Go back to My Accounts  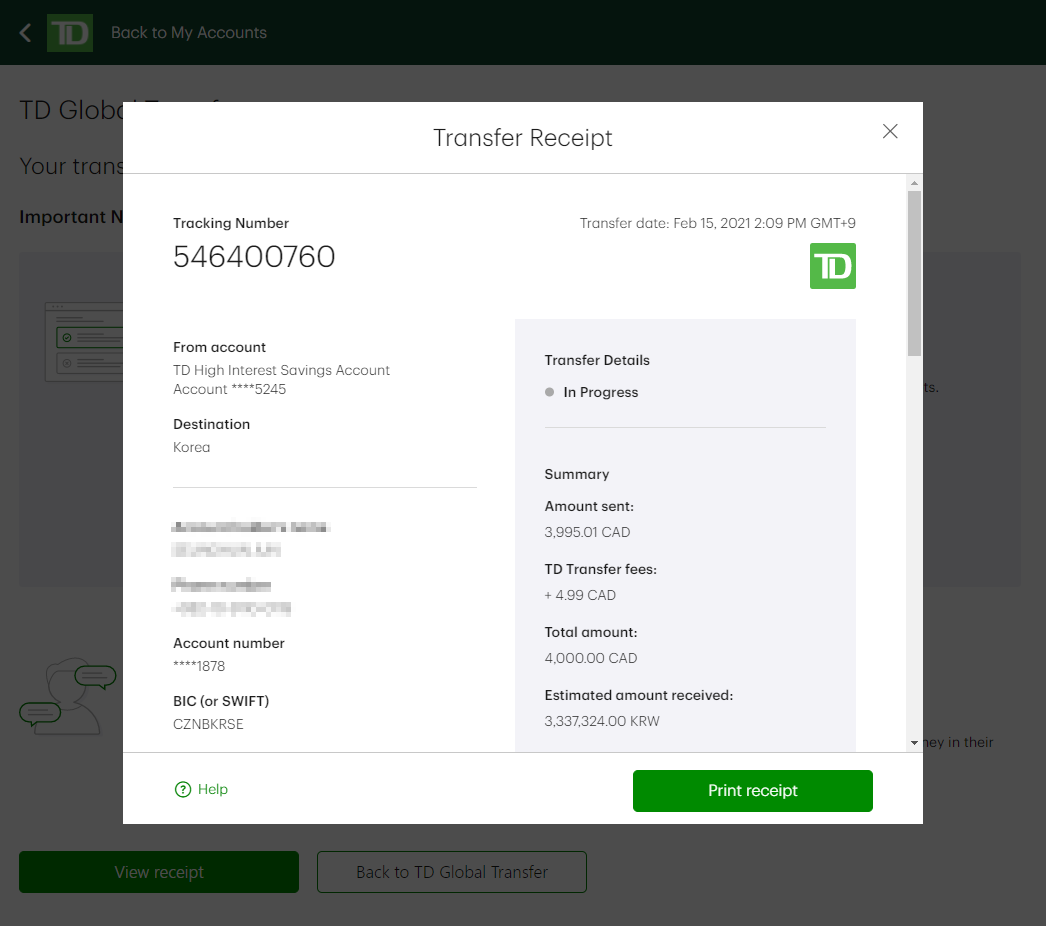click(189, 33)
